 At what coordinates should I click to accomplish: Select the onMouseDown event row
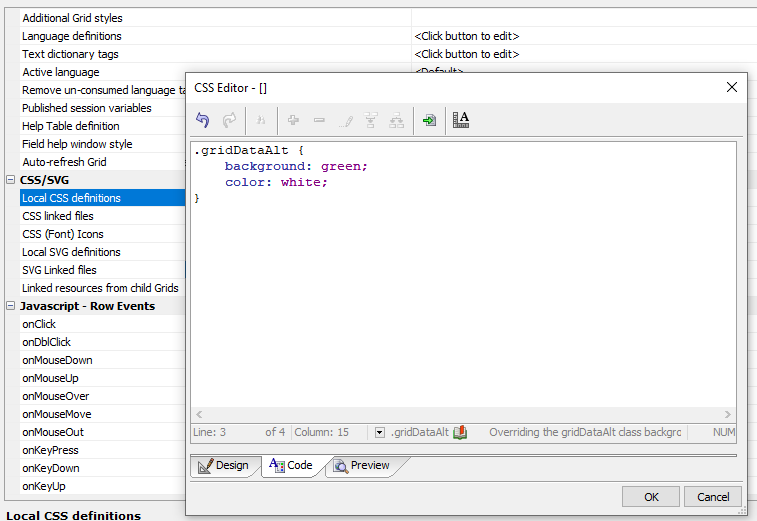click(102, 360)
